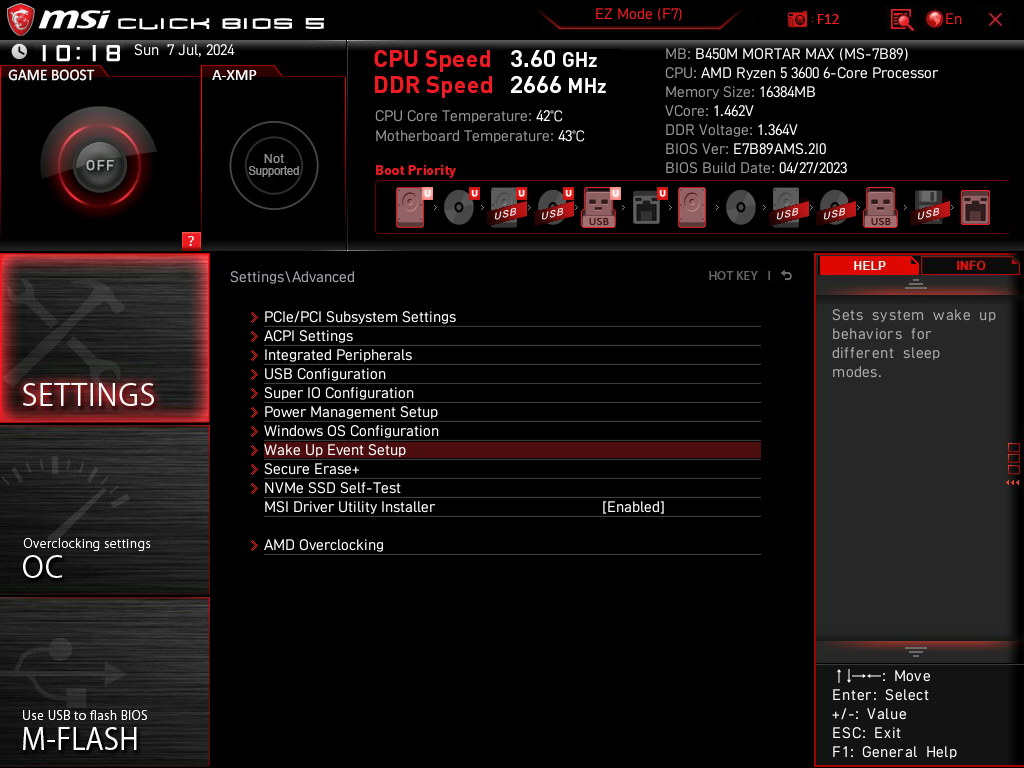Select the UEFI USB key boot icon
This screenshot has height=768, width=1024.
click(x=601, y=208)
